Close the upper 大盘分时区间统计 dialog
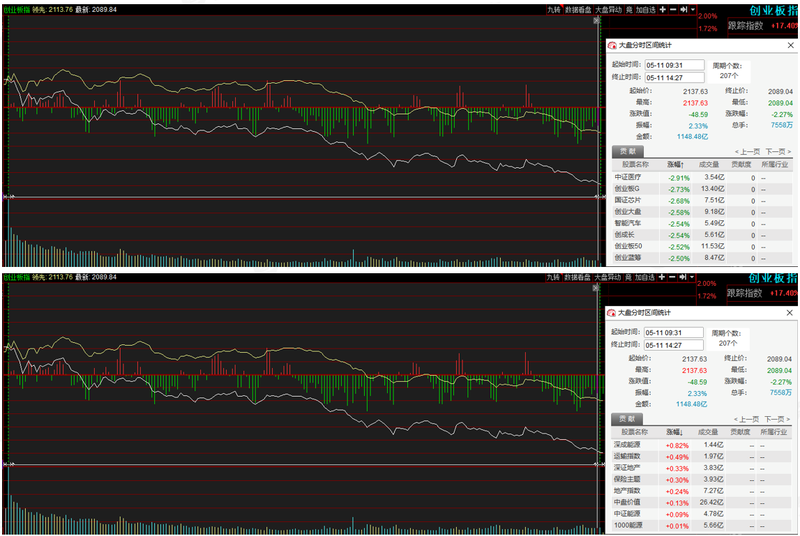The image size is (800, 536). tap(790, 45)
